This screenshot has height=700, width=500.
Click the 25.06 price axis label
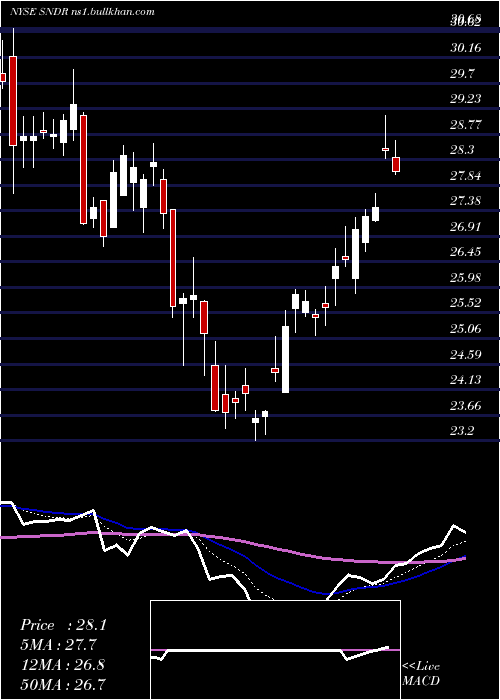click(466, 329)
